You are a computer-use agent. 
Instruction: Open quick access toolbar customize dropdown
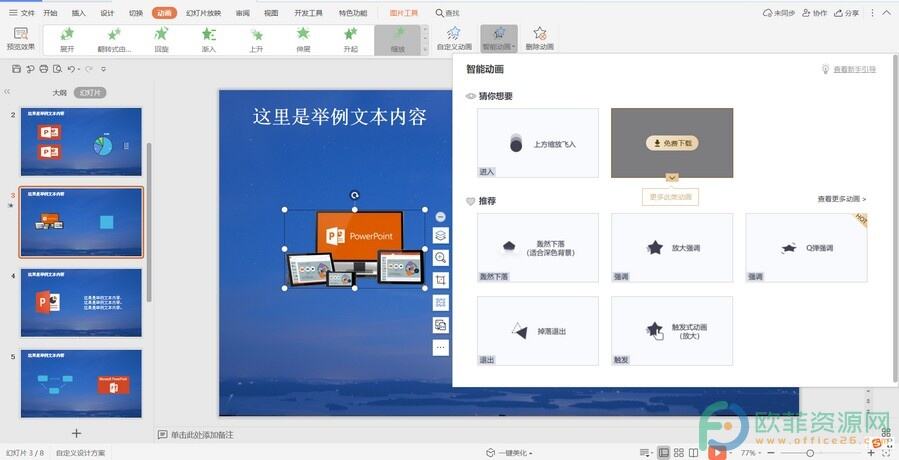103,69
